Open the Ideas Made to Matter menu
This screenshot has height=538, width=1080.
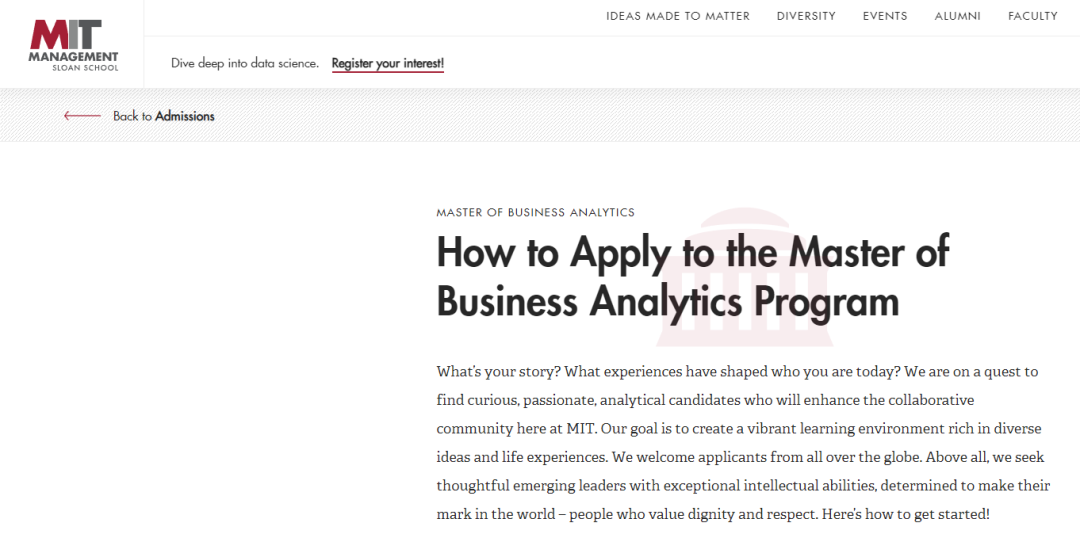click(x=678, y=16)
